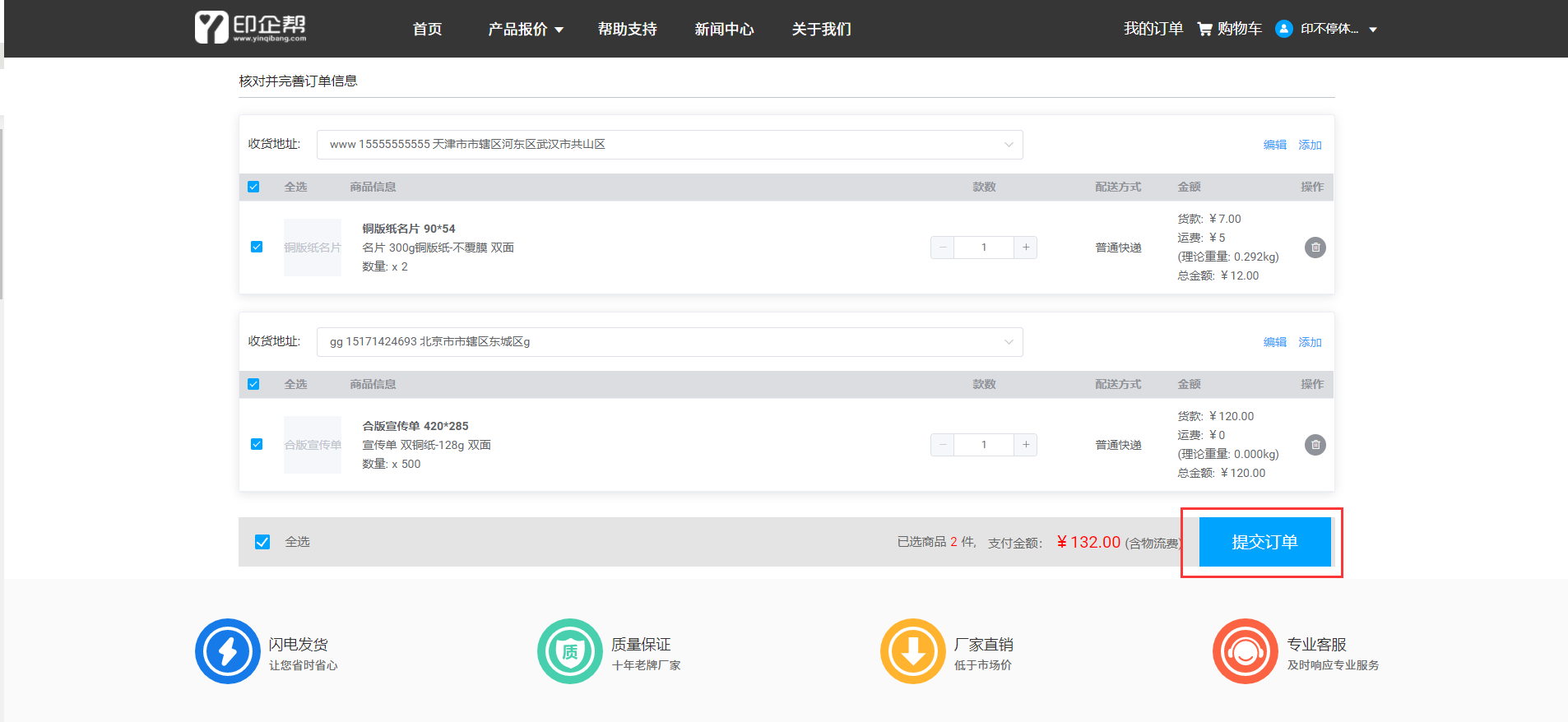1568x722 pixels.
Task: Delete the 铜版纸名片 item with trash icon
Action: [1315, 248]
